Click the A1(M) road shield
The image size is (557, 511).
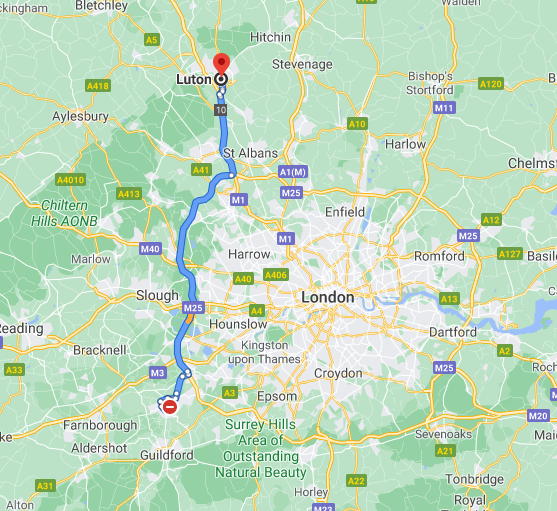[293, 172]
